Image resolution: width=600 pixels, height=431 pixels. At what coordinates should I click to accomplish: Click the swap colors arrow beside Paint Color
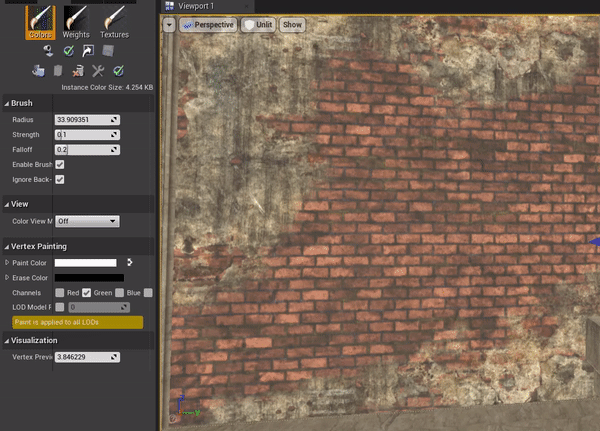tap(130, 262)
